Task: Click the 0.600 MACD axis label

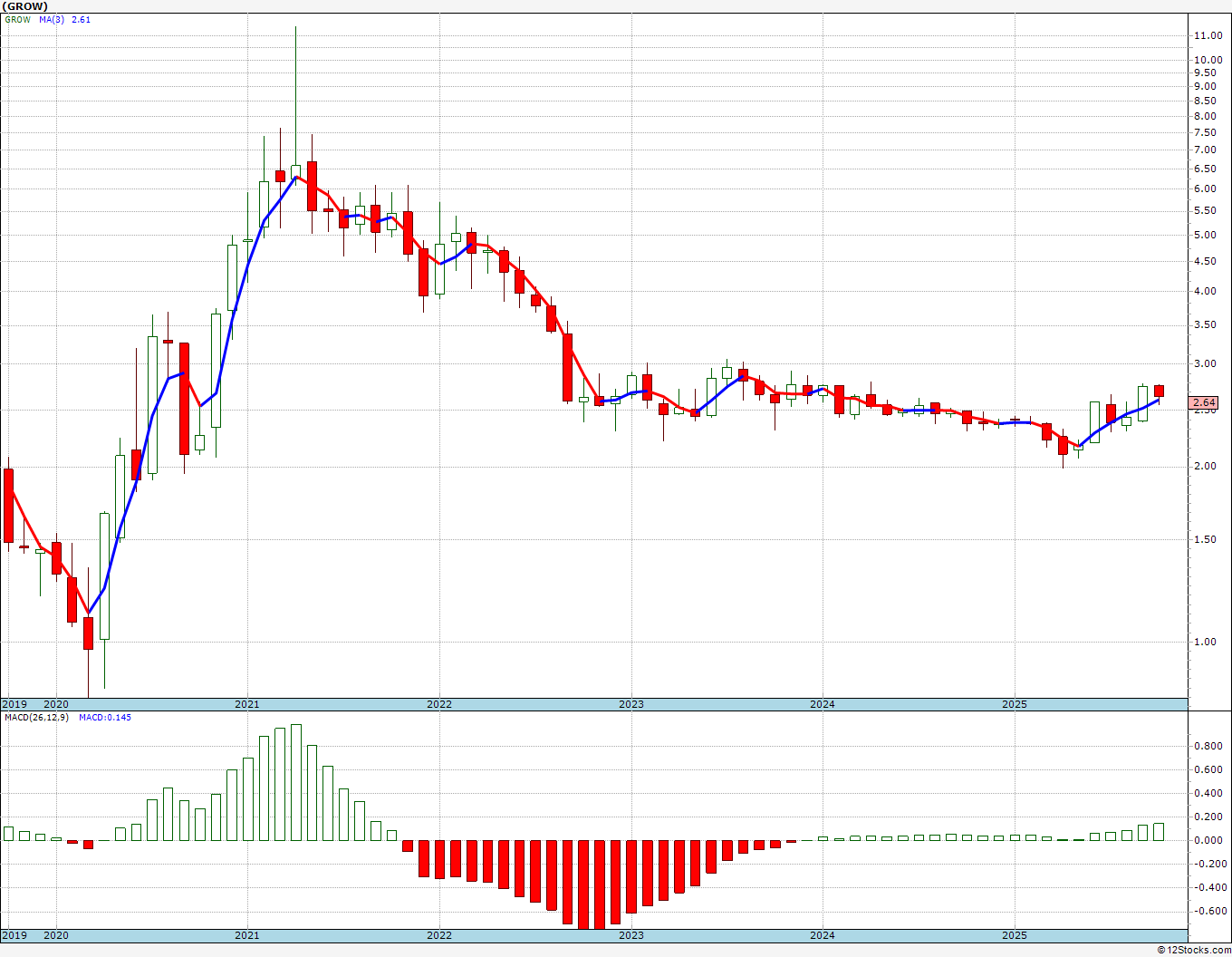Action: [1207, 770]
